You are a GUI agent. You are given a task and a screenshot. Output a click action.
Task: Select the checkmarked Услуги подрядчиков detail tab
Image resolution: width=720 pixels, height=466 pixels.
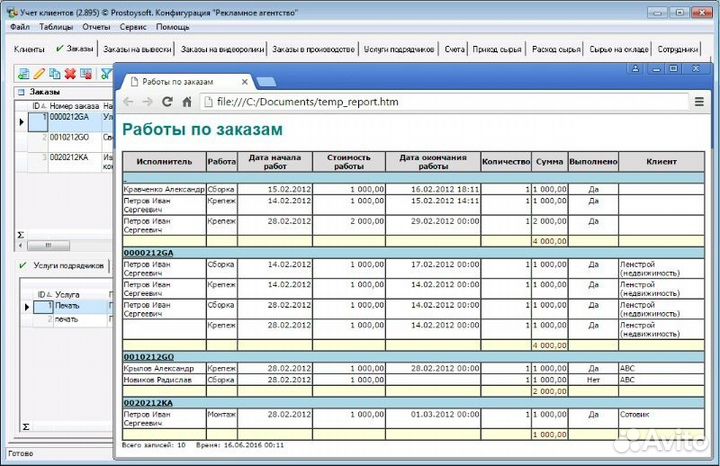pos(62,266)
